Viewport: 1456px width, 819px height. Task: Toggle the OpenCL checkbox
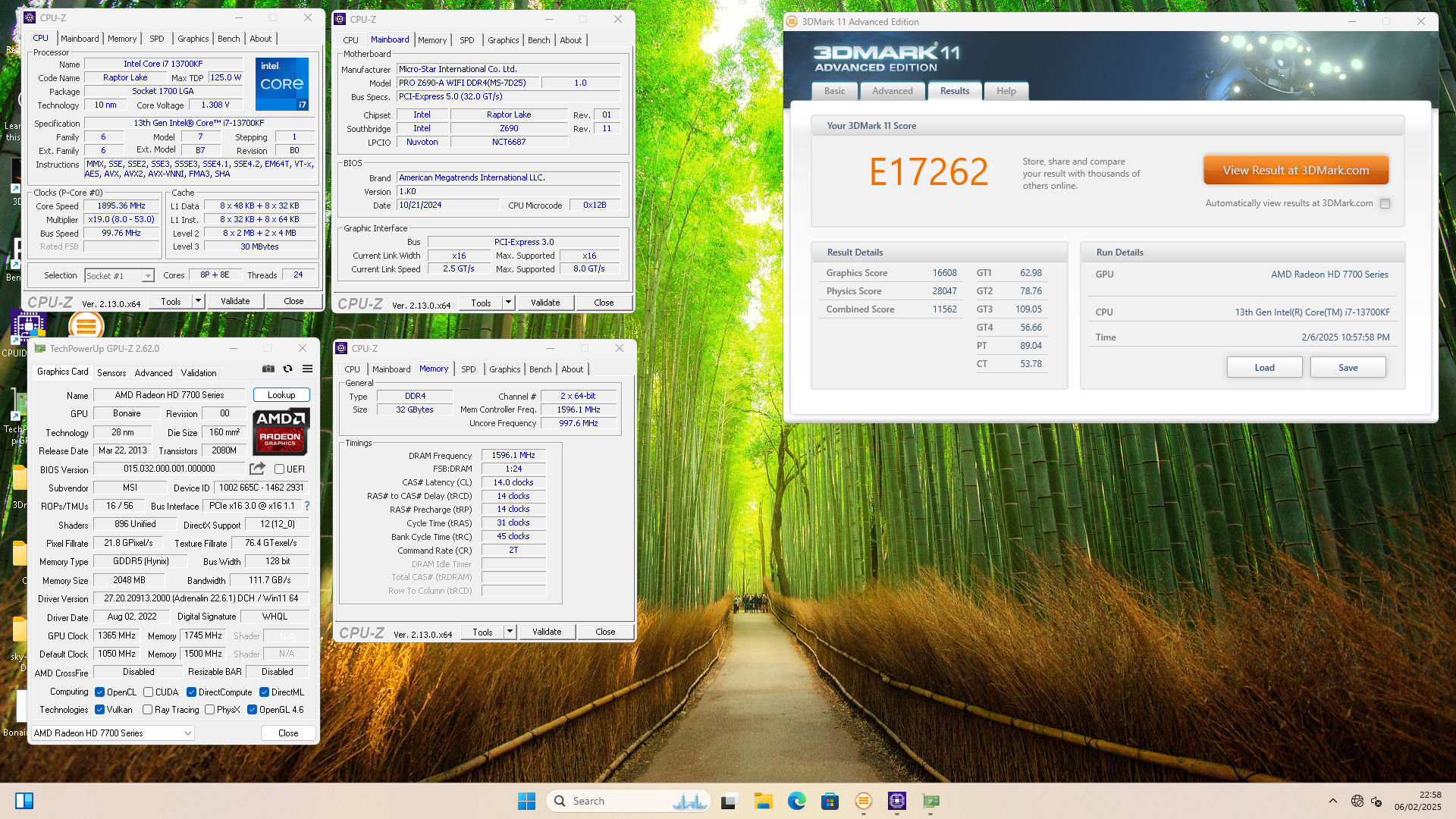coord(99,692)
